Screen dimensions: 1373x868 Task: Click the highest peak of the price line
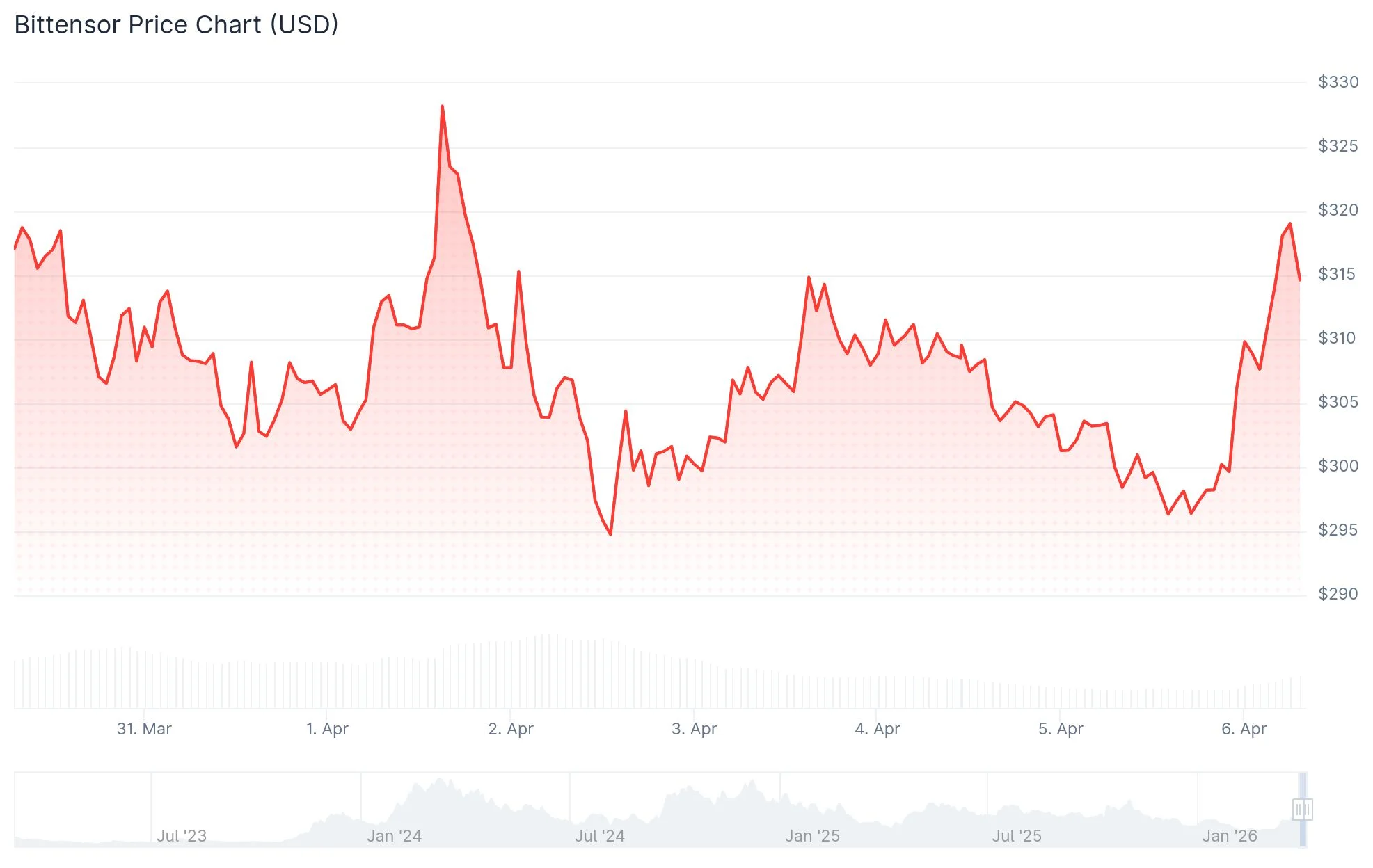[x=442, y=106]
